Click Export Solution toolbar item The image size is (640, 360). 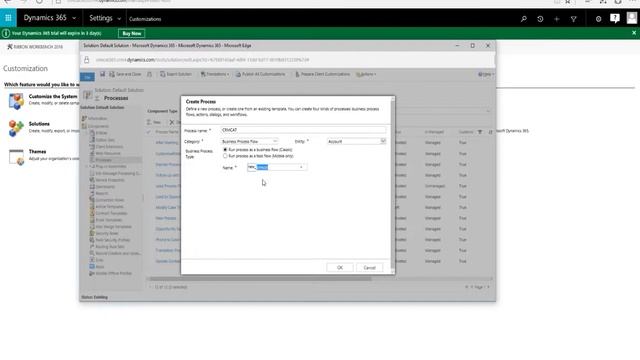(176, 74)
